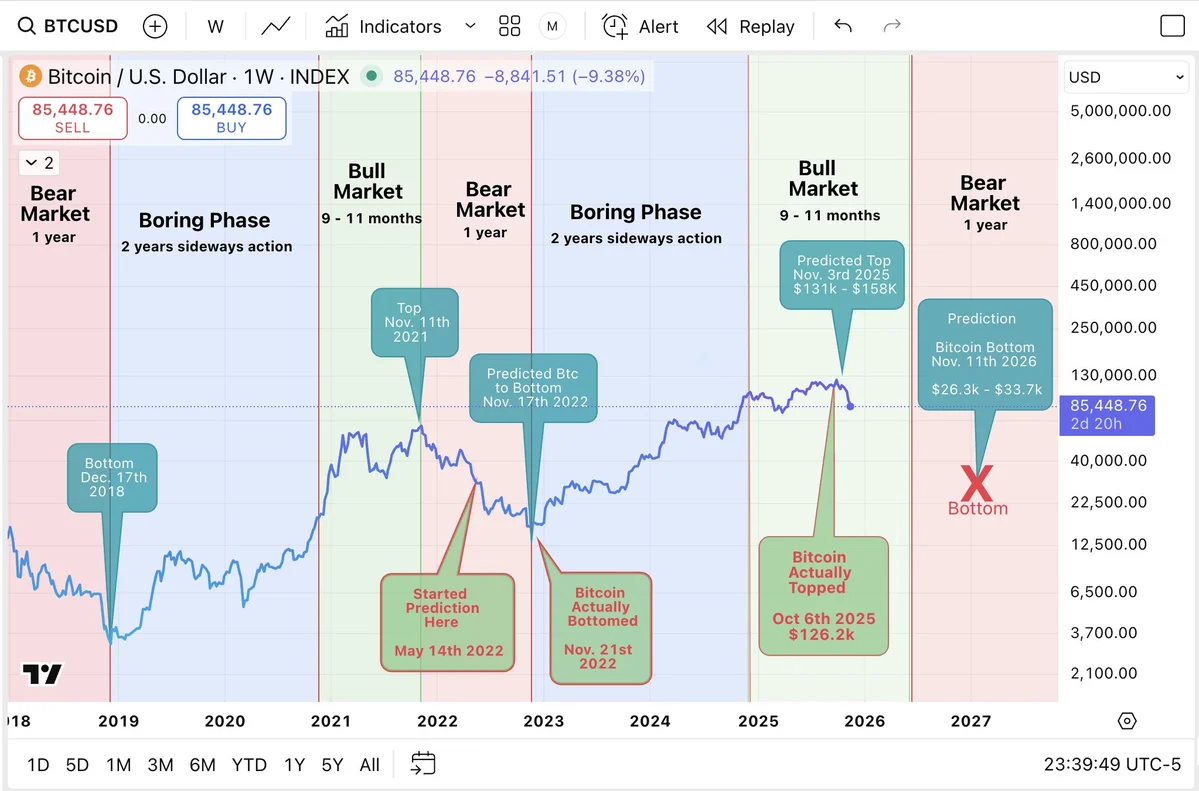Create a new Alert
Image resolution: width=1199 pixels, height=791 pixels.
pos(641,27)
